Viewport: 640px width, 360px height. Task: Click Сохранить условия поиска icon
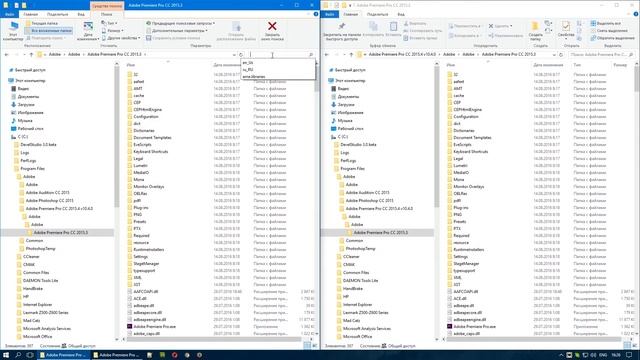pyautogui.click(x=149, y=38)
